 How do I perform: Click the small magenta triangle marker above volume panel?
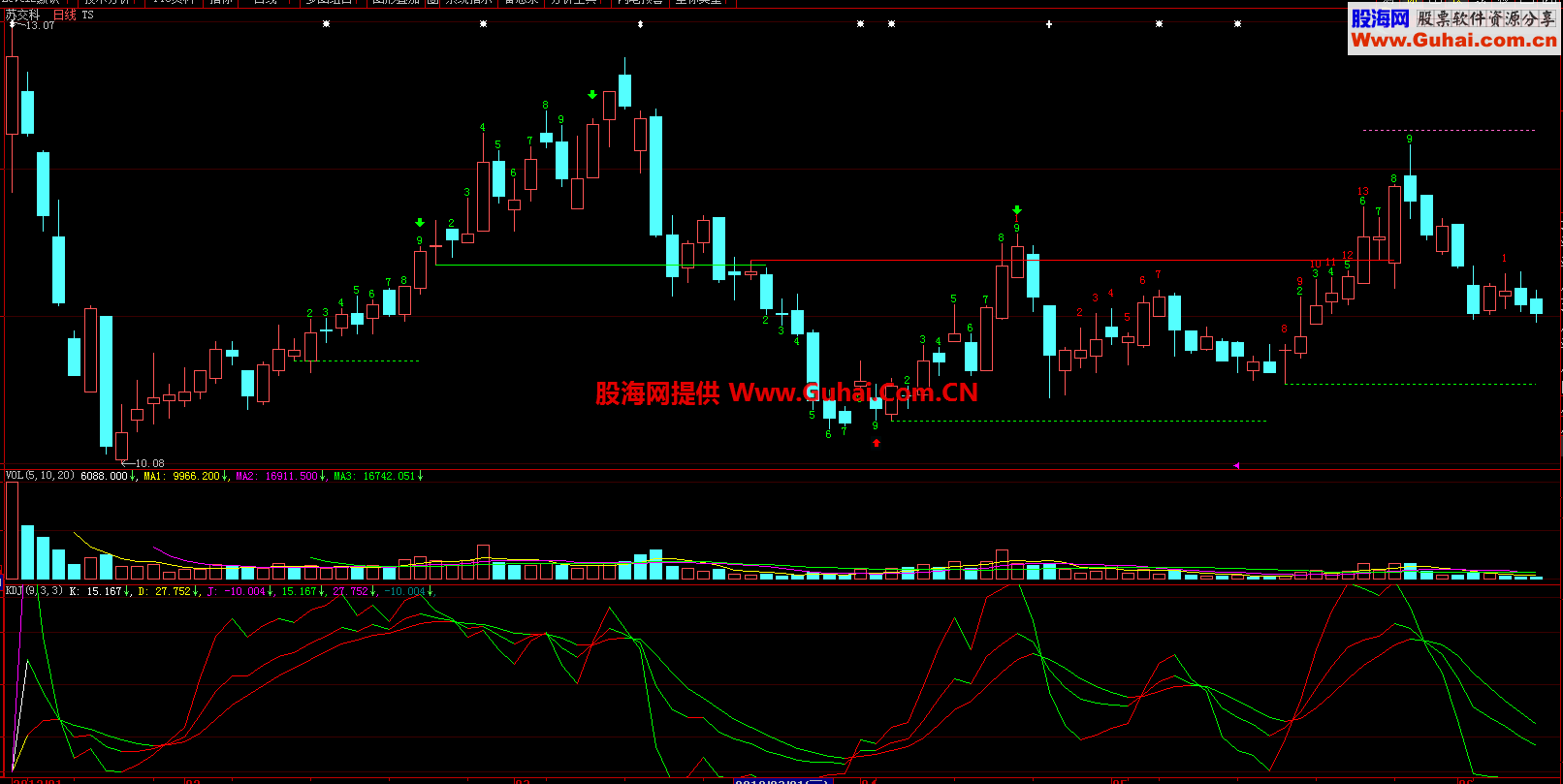[1235, 465]
